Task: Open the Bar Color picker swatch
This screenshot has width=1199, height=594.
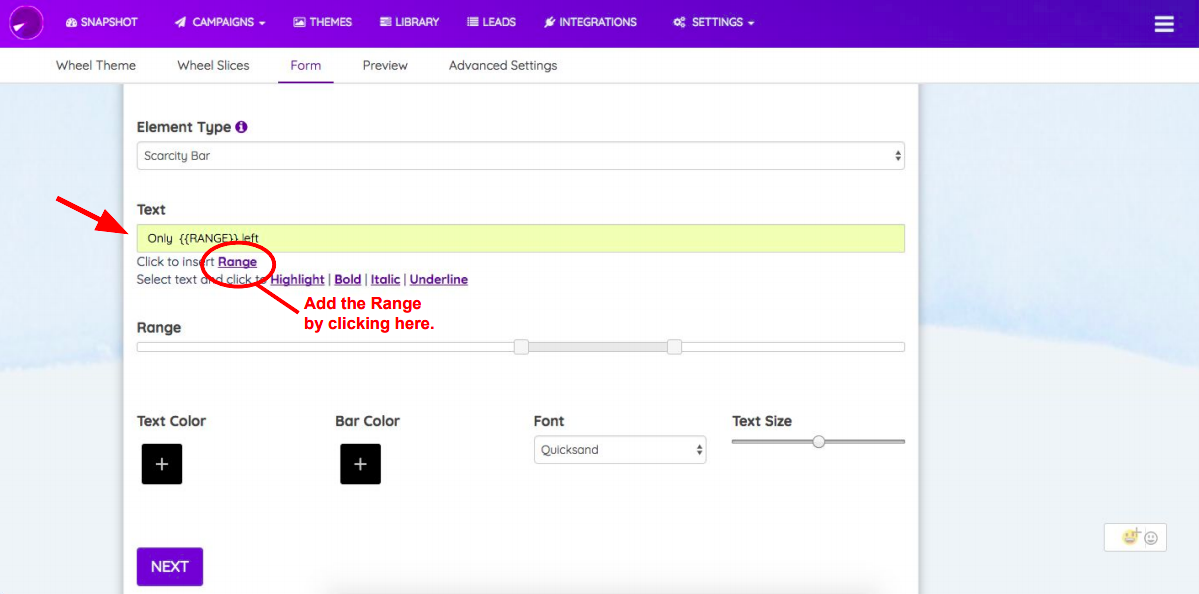Action: tap(360, 464)
